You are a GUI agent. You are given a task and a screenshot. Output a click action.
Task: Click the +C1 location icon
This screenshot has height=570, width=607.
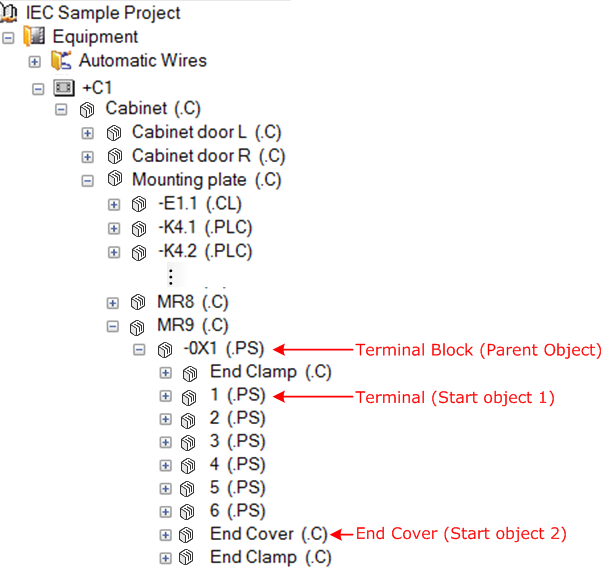pos(63,88)
